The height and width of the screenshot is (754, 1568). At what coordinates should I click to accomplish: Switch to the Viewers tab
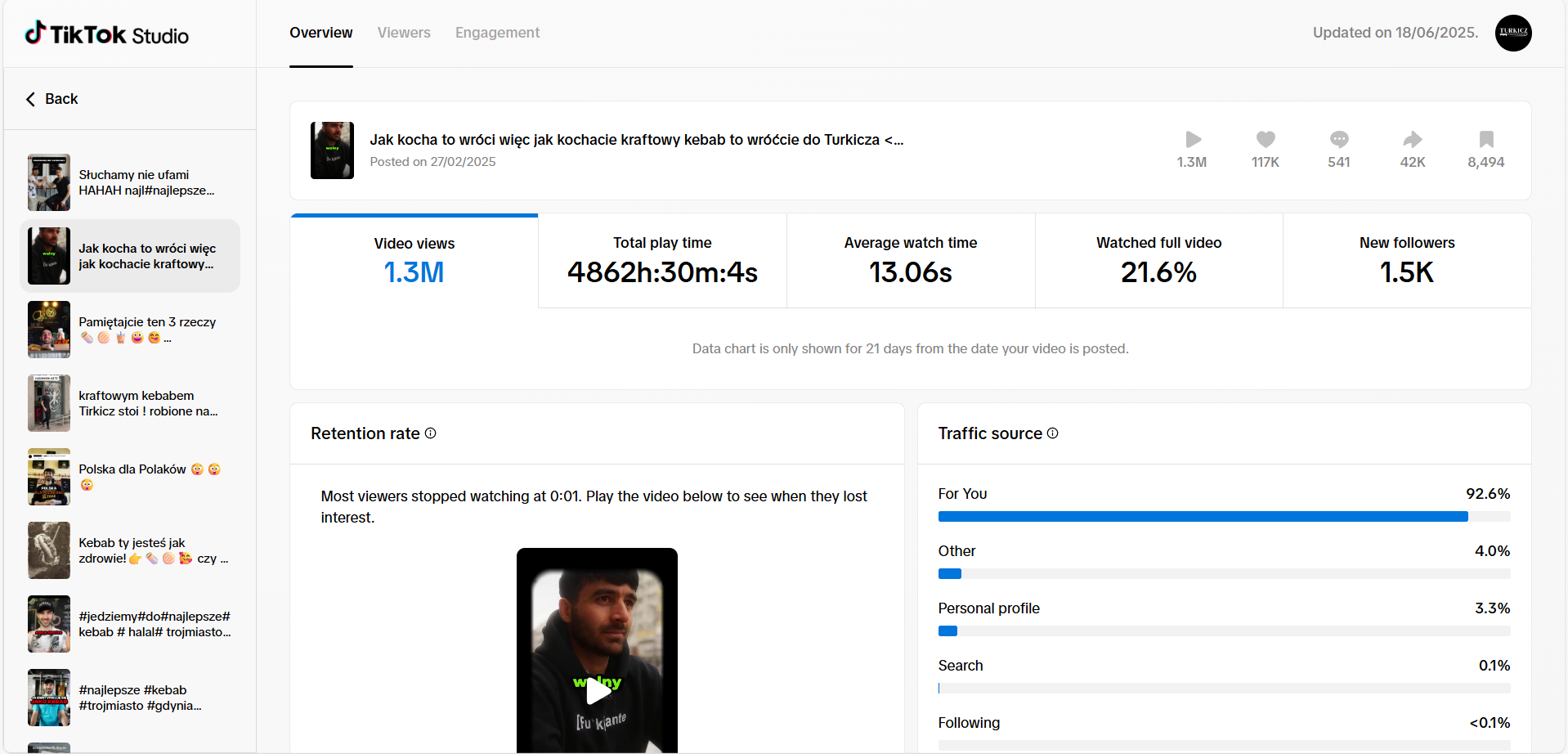pos(404,33)
